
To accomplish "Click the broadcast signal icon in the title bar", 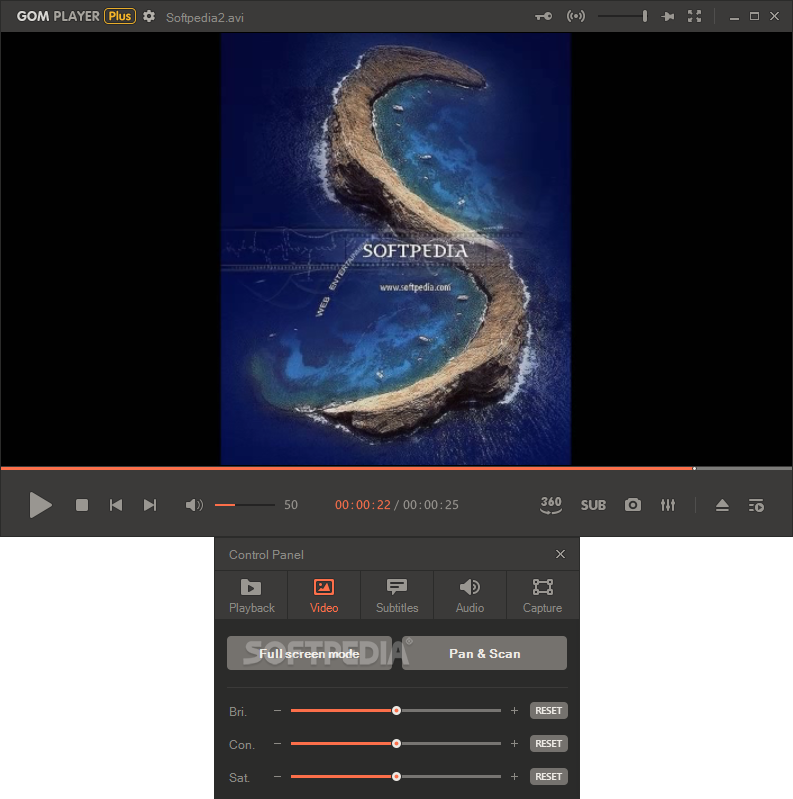I will pos(575,16).
